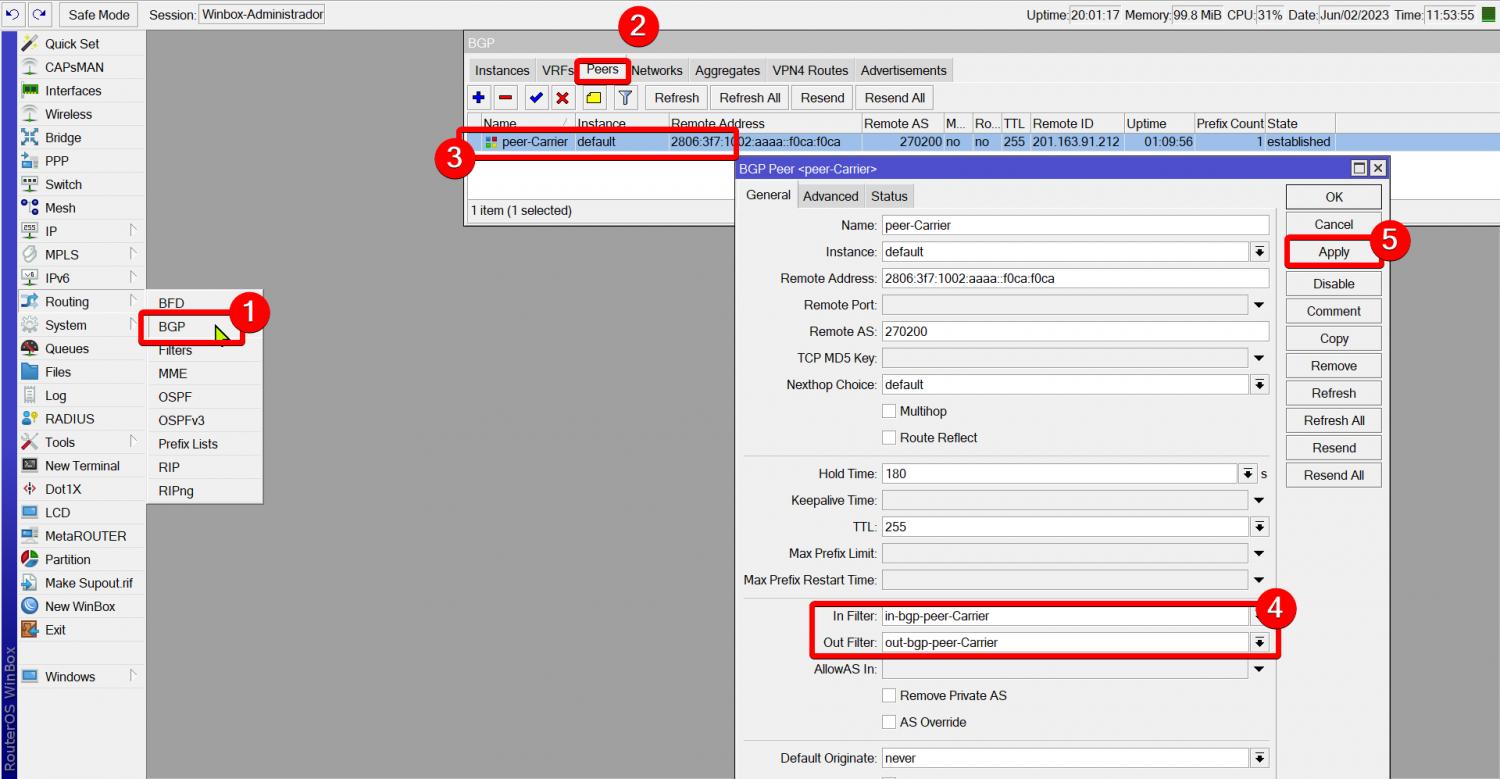Click the blue checkmark enable icon
The image size is (1500, 779).
coord(536,97)
